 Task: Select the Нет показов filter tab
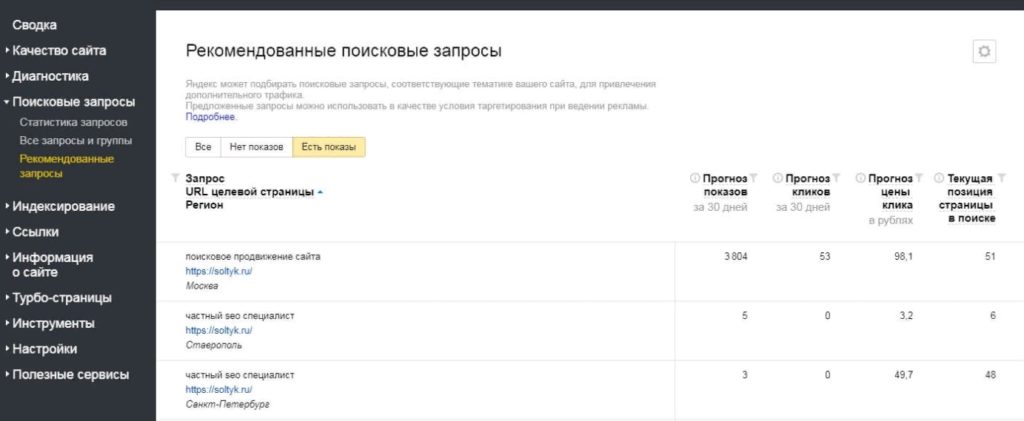[x=257, y=148]
